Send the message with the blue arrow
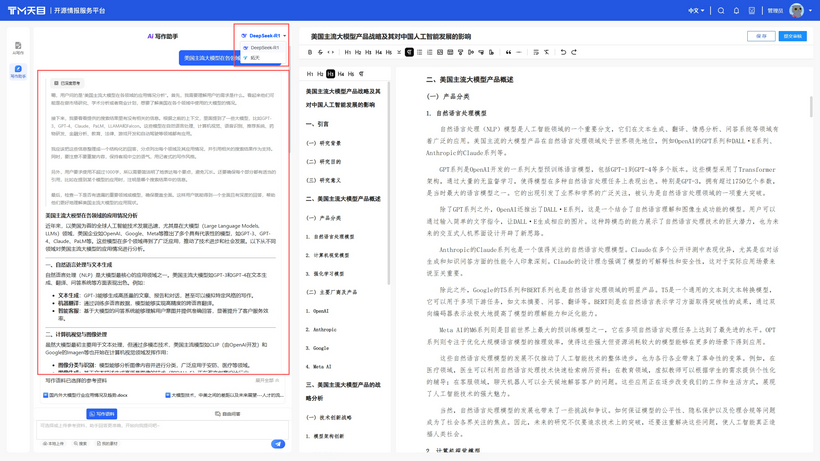820x461 pixels. point(278,444)
